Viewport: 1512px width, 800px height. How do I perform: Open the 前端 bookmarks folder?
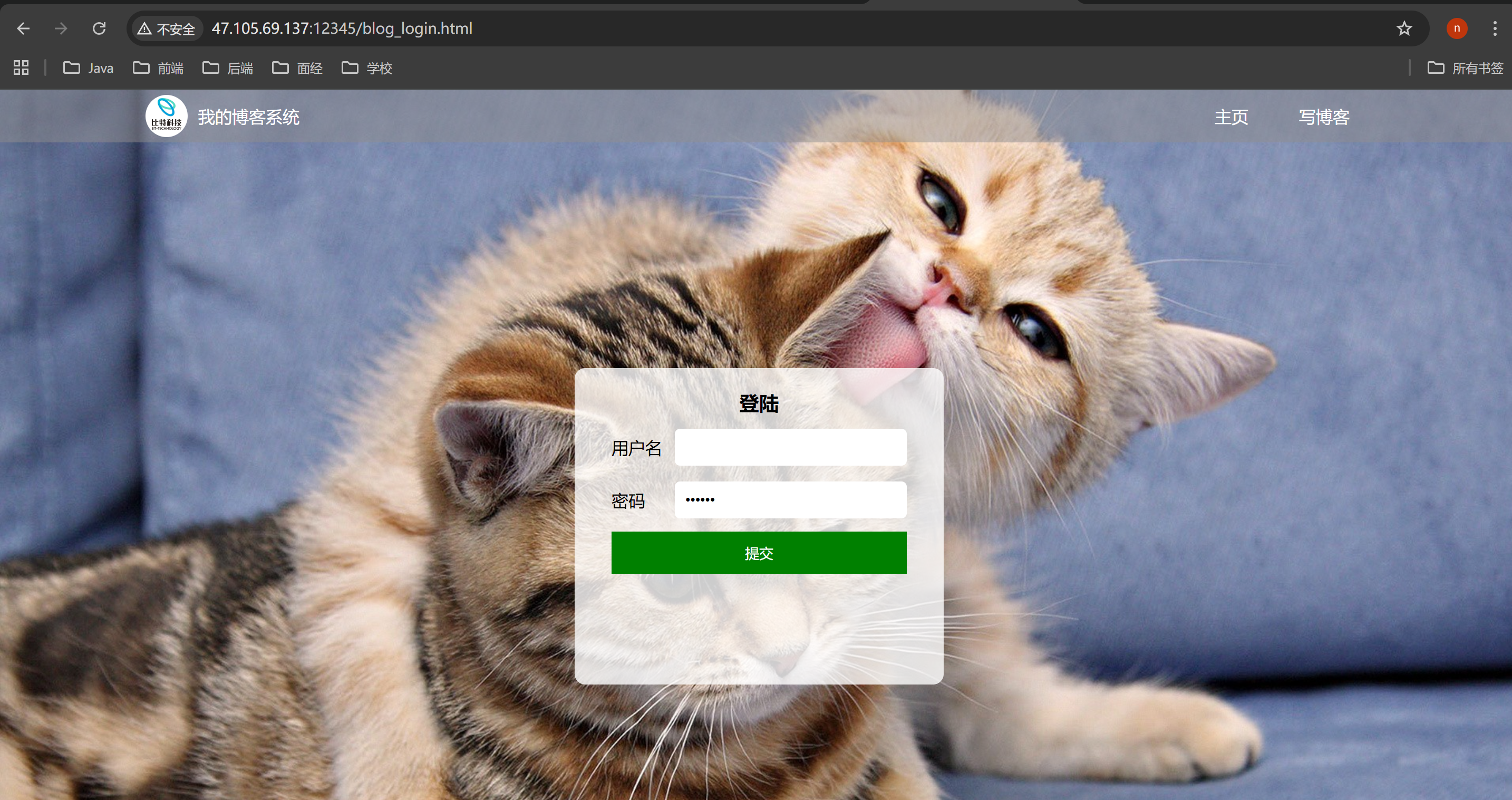(158, 68)
